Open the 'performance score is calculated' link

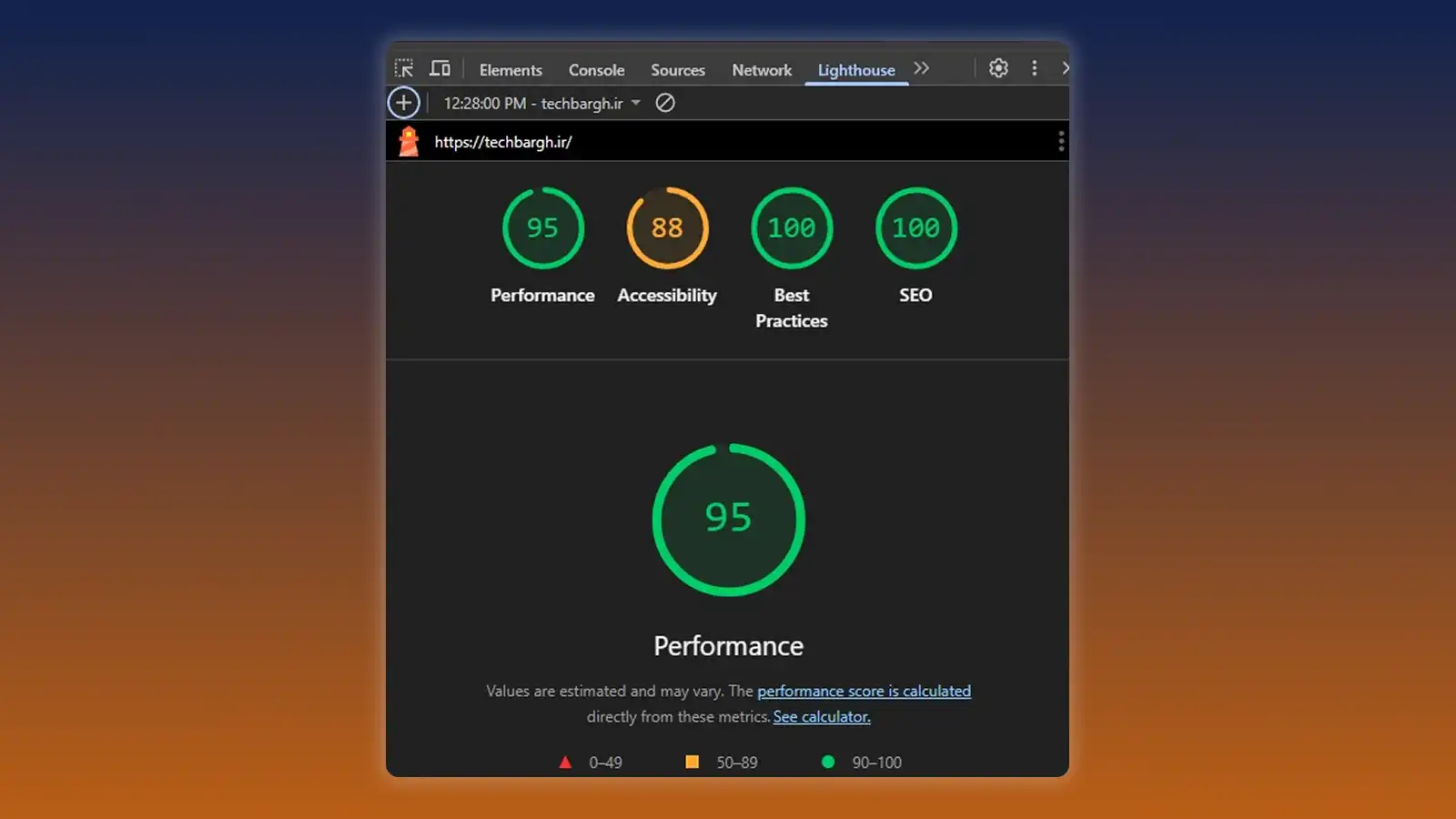click(864, 692)
